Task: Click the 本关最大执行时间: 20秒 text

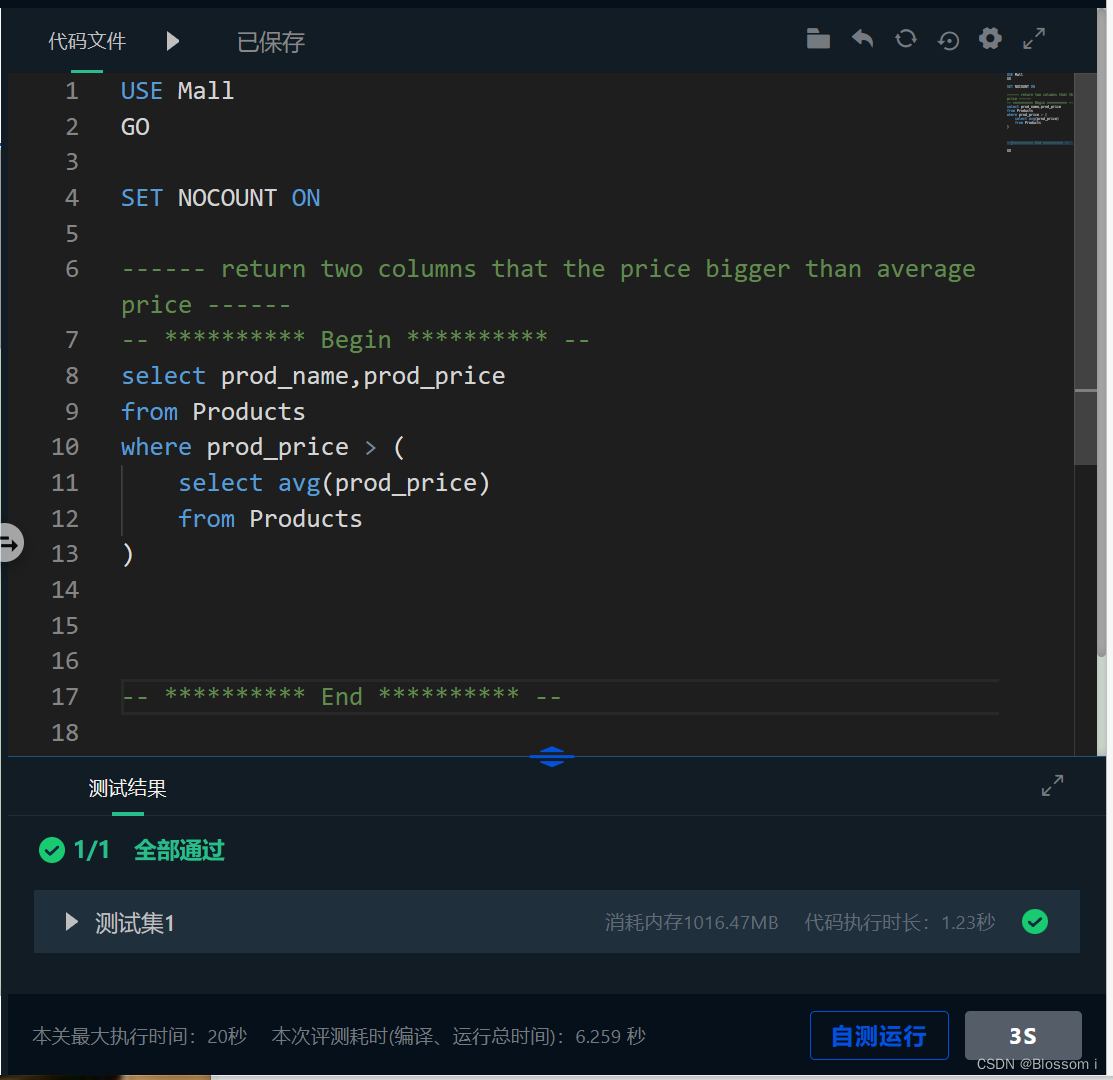Action: [x=140, y=1036]
